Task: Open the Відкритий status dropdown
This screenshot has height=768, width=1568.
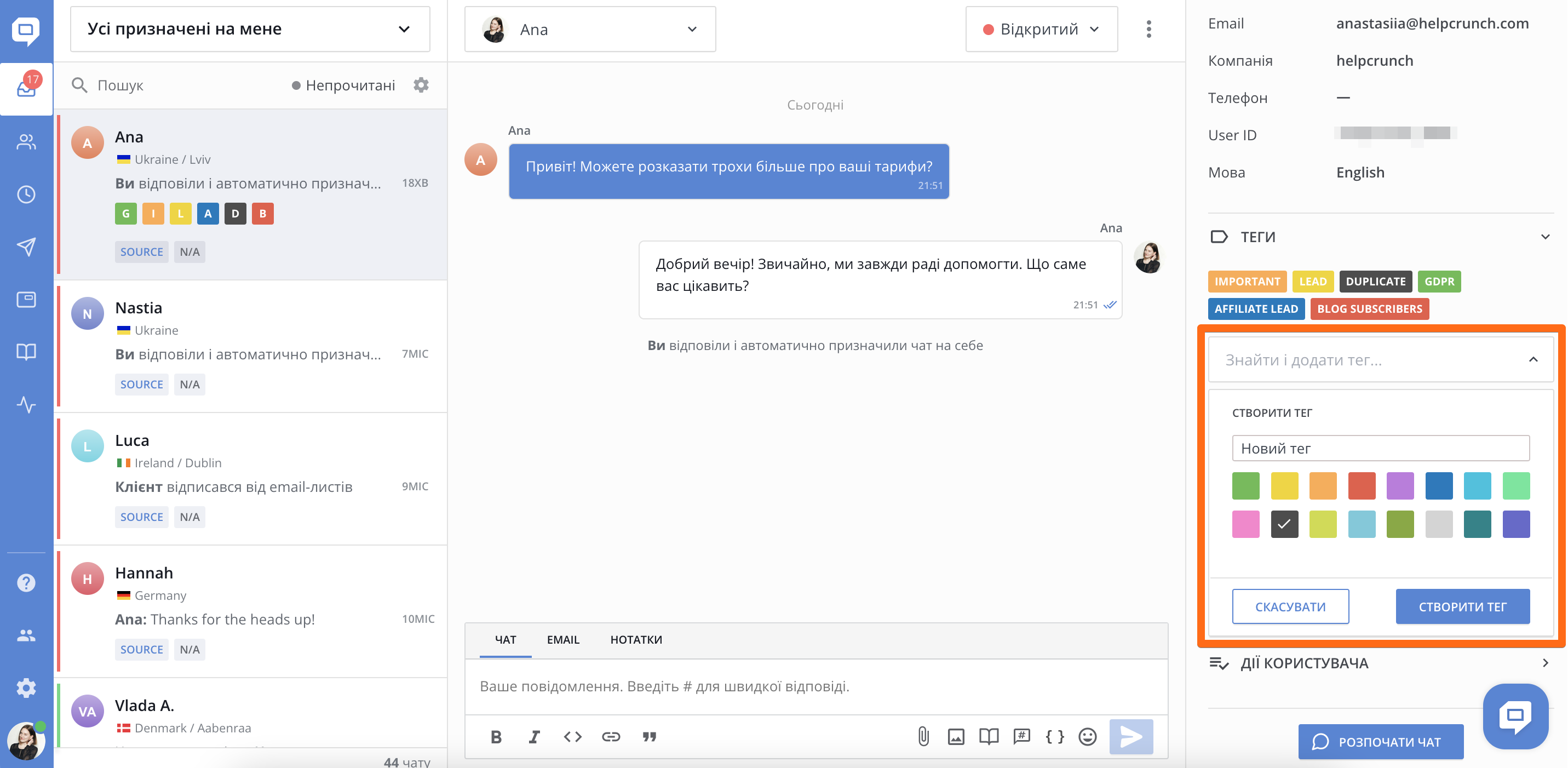Action: (x=1041, y=29)
